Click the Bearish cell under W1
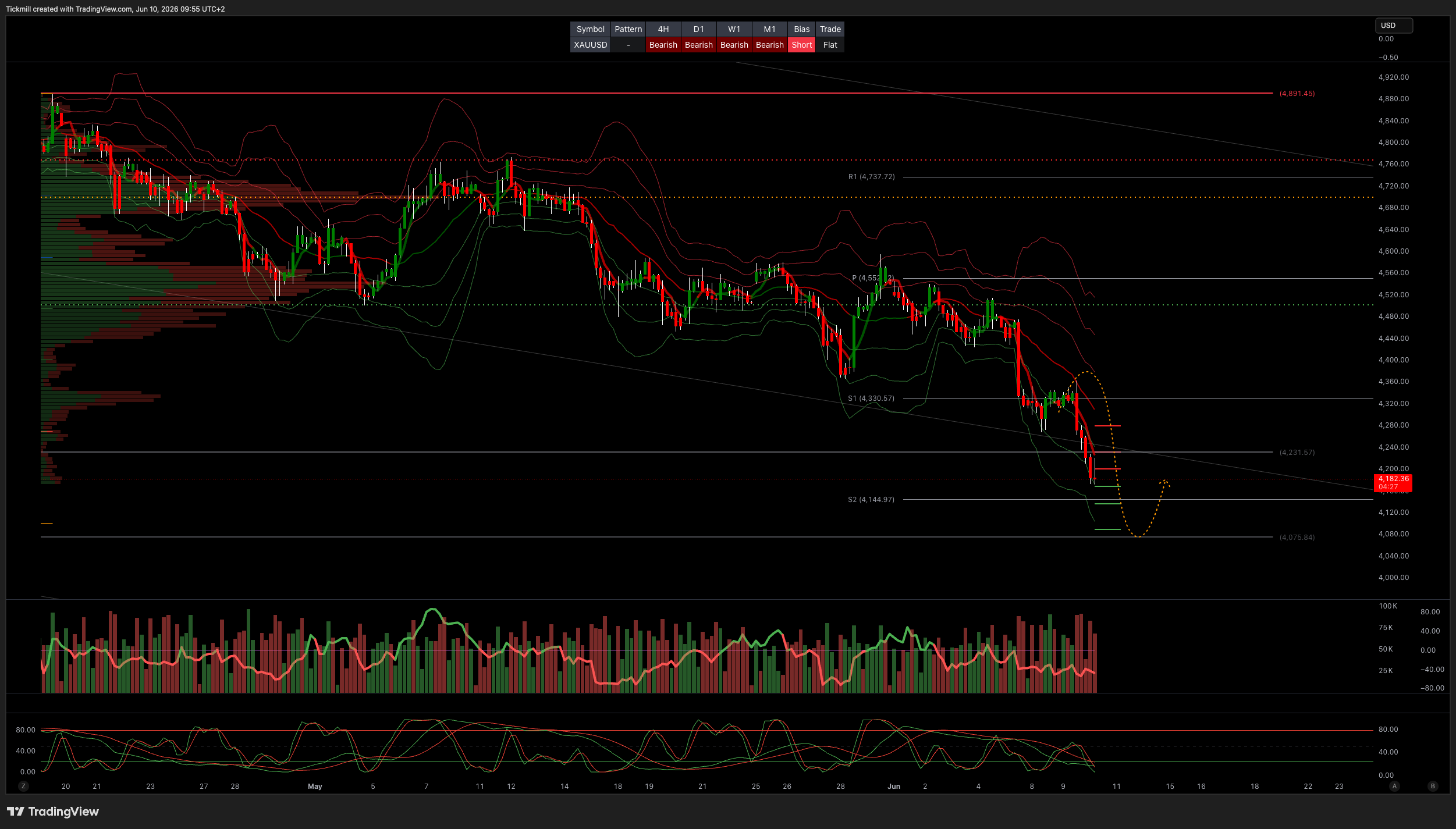 (734, 45)
